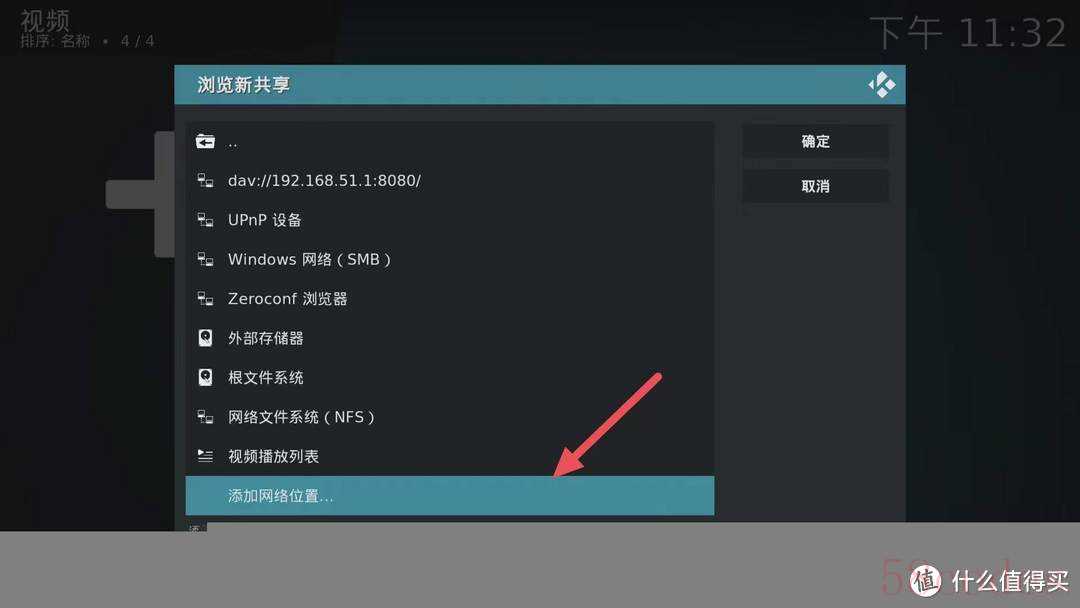Click the network icon next to Zeroconf 浏览器
Image resolution: width=1080 pixels, height=608 pixels.
(205, 298)
